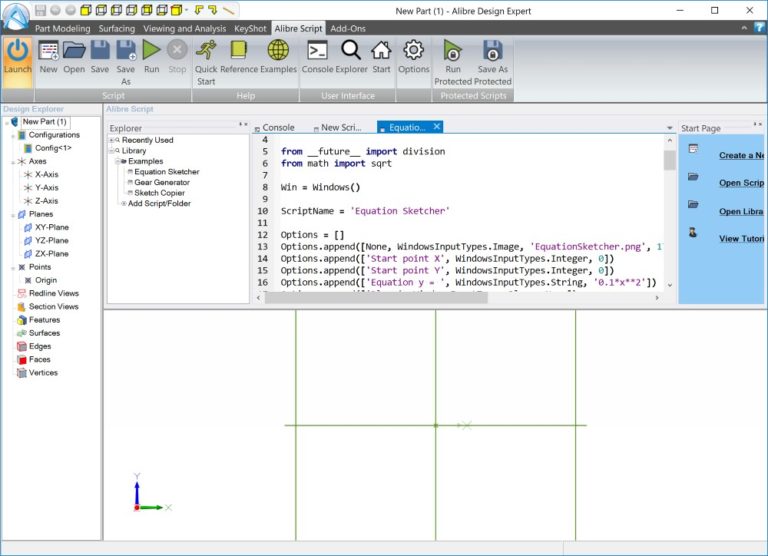The width and height of the screenshot is (768, 556).
Task: Switch to the Console tab
Action: coord(278,127)
